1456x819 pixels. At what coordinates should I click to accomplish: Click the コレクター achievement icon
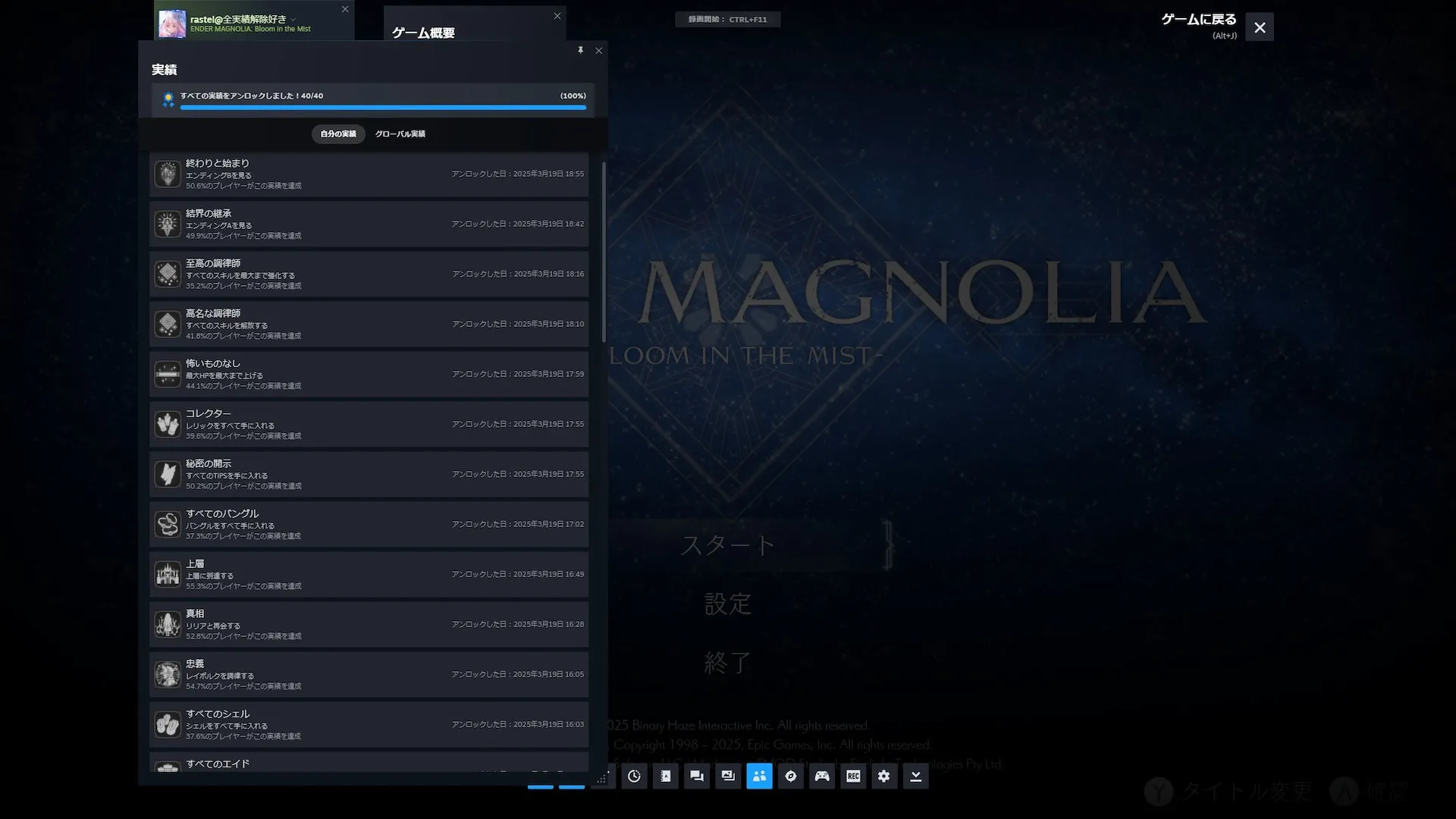point(168,424)
